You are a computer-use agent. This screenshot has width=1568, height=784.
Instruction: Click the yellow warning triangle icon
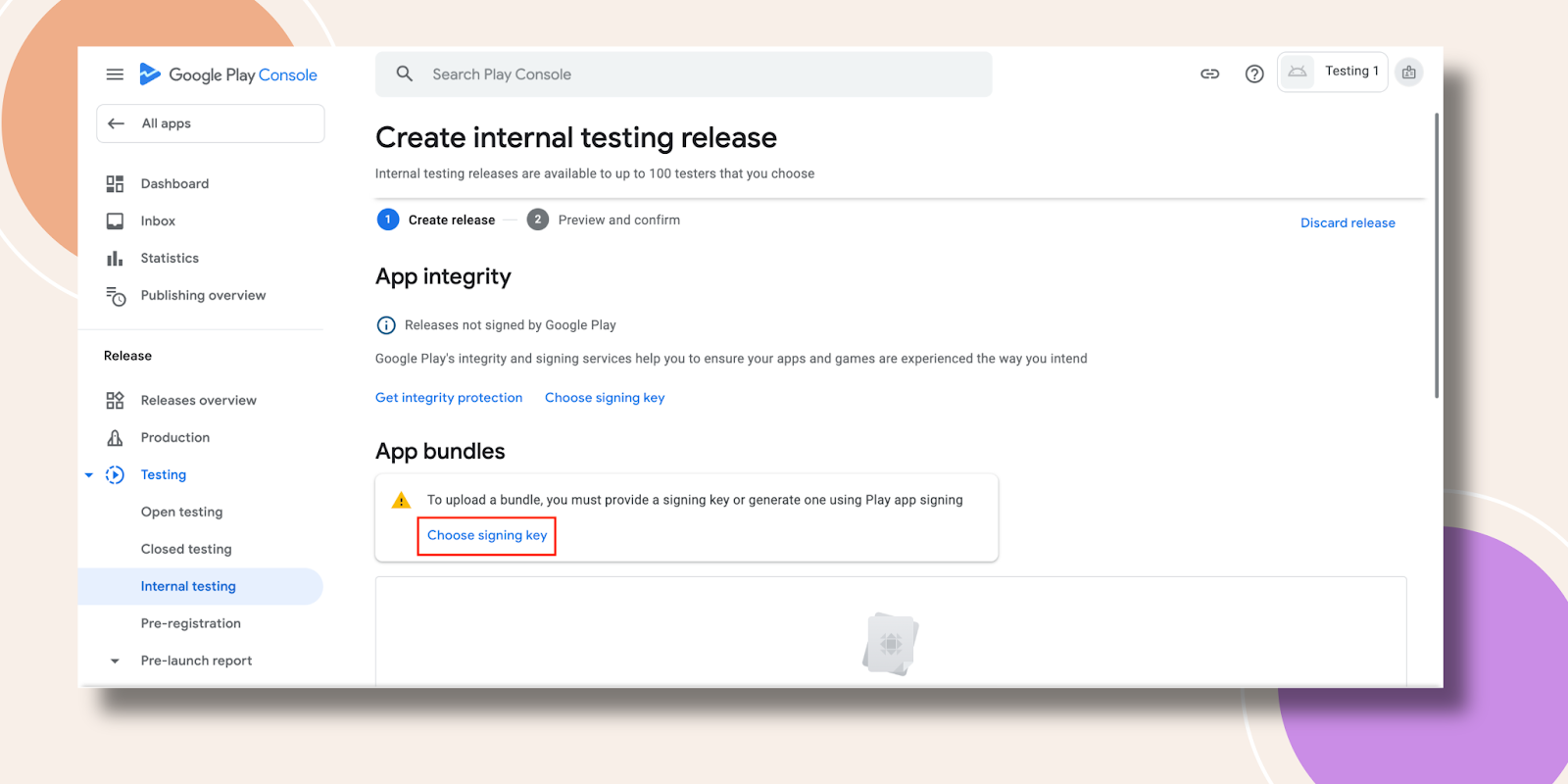click(x=401, y=501)
